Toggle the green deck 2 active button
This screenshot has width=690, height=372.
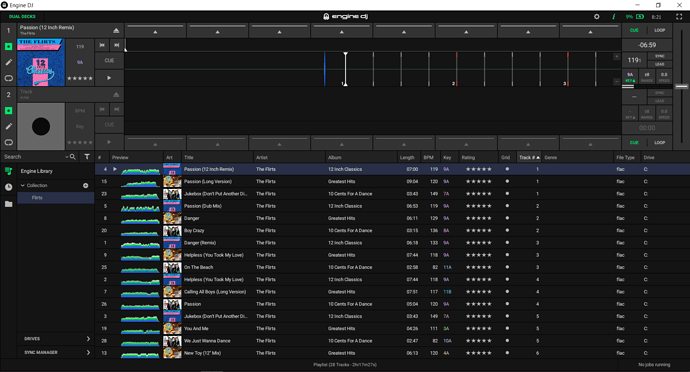[8, 110]
